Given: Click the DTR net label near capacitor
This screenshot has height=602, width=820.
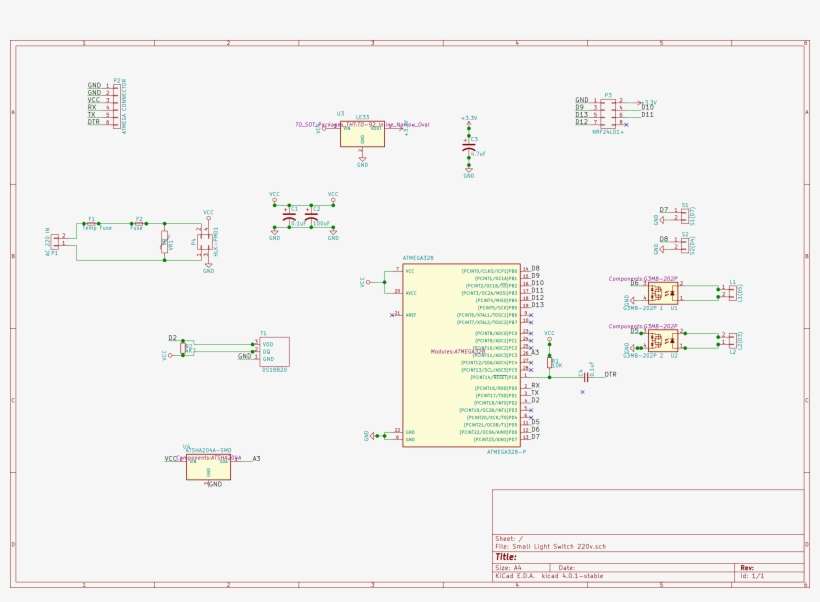Looking at the screenshot, I should tap(611, 375).
